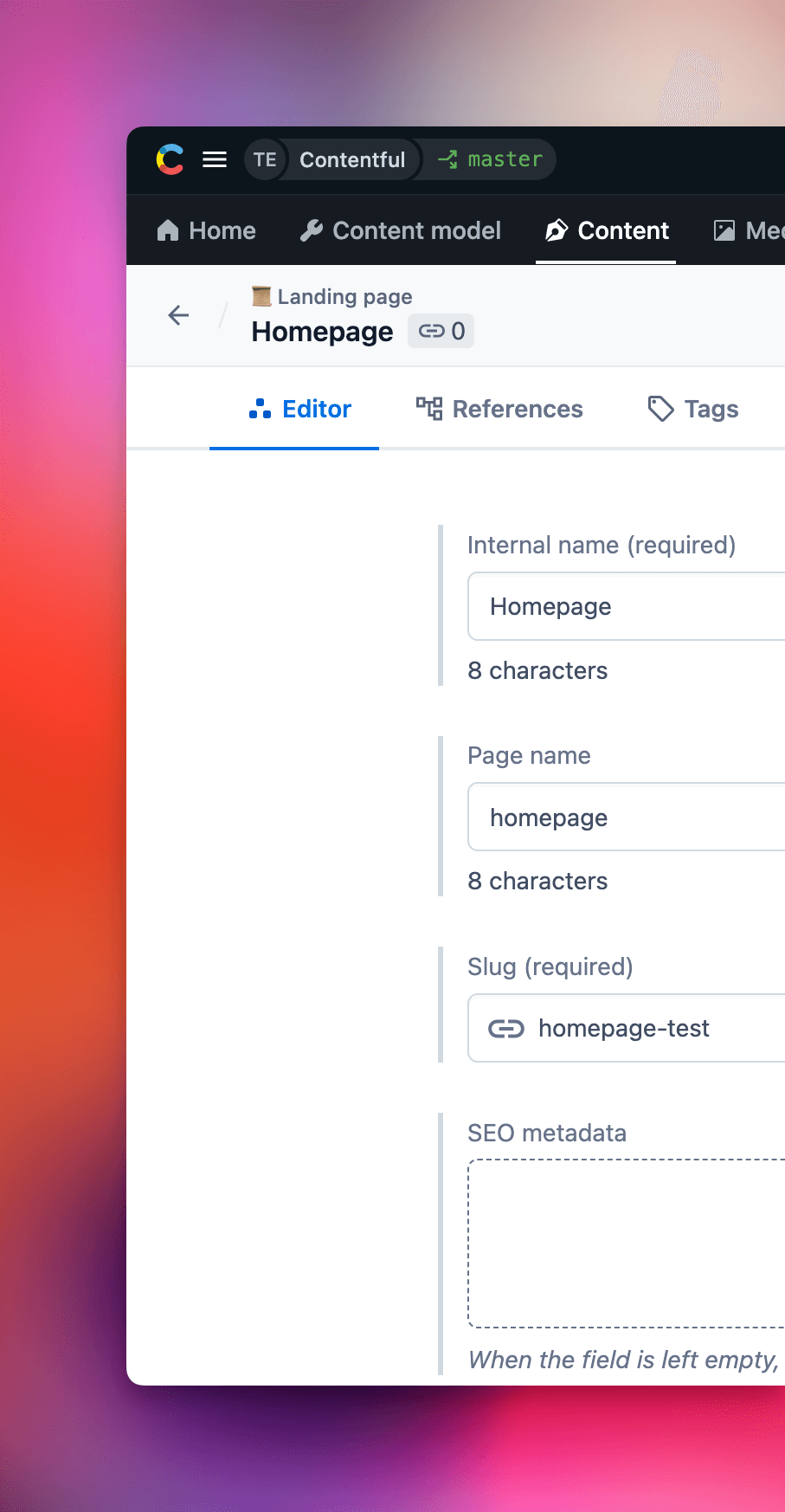Click the TE space avatar badge
Screen dimensions: 785x1512
[265, 160]
